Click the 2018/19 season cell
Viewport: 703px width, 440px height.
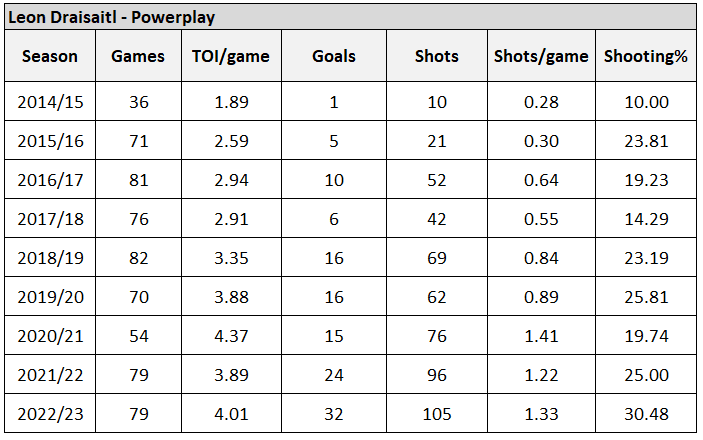pyautogui.click(x=49, y=258)
